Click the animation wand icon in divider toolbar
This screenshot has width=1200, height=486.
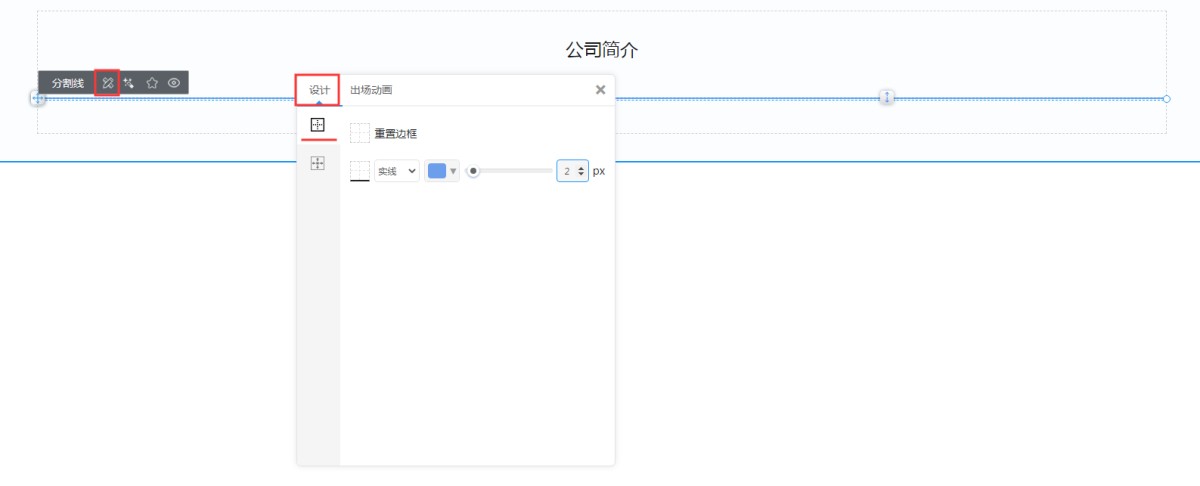[129, 83]
